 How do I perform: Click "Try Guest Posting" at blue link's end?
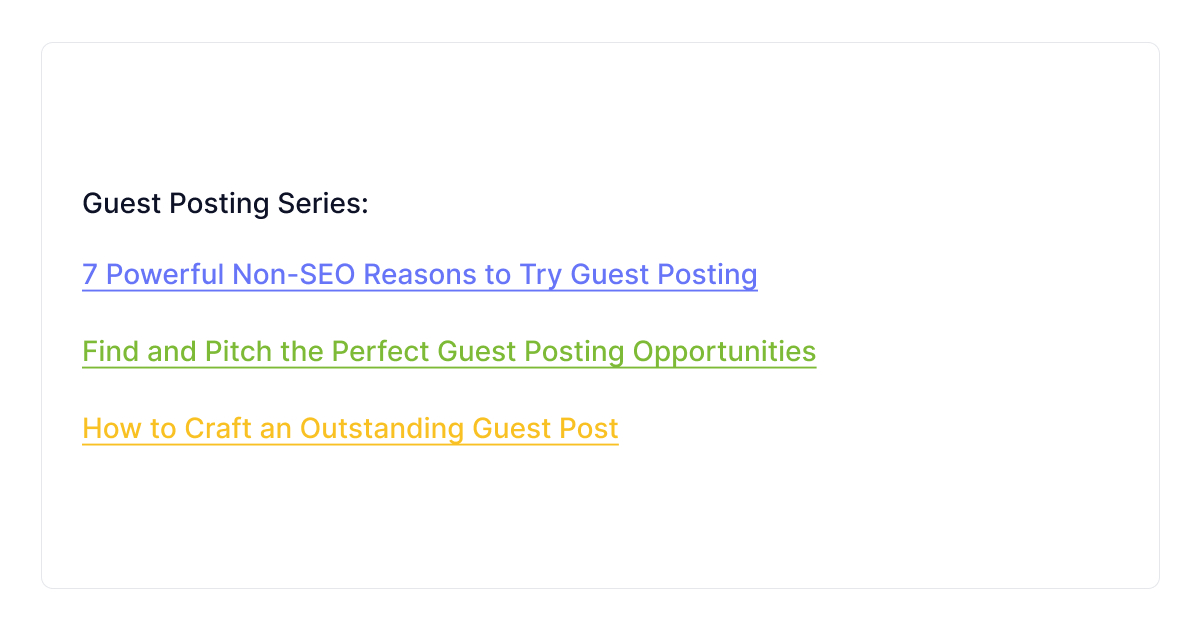pyautogui.click(x=638, y=274)
